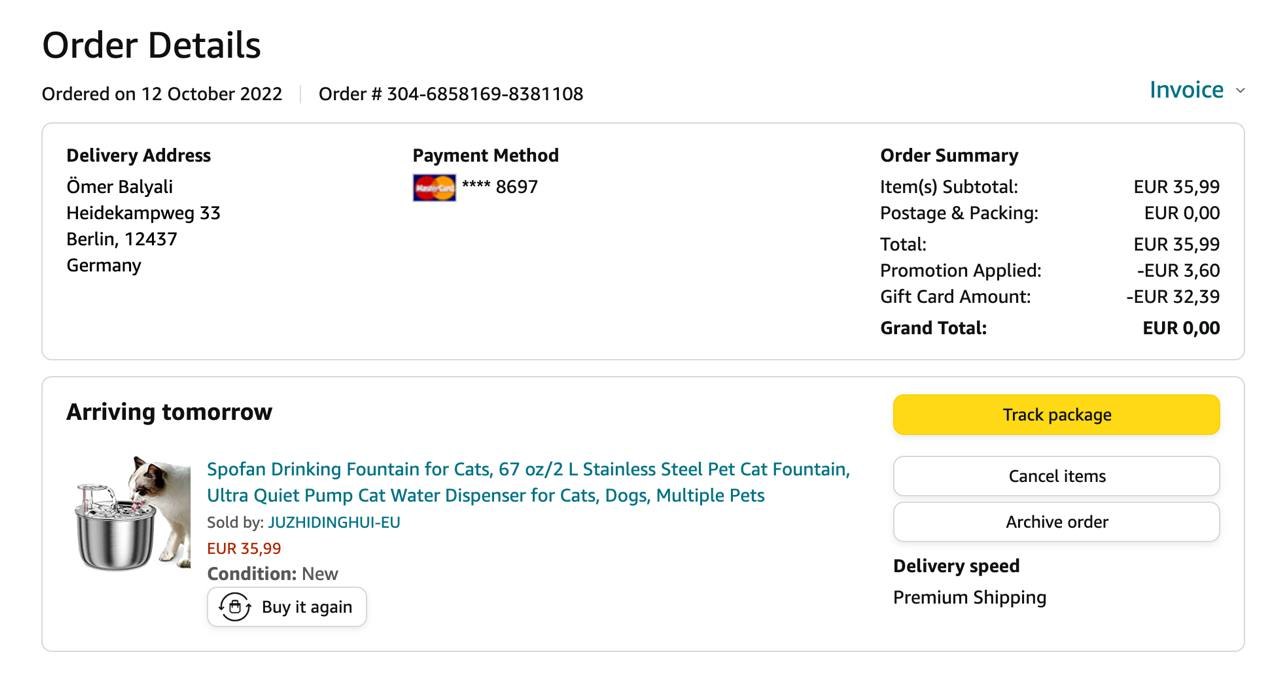Click the Premium Shipping delivery speed text

point(969,598)
